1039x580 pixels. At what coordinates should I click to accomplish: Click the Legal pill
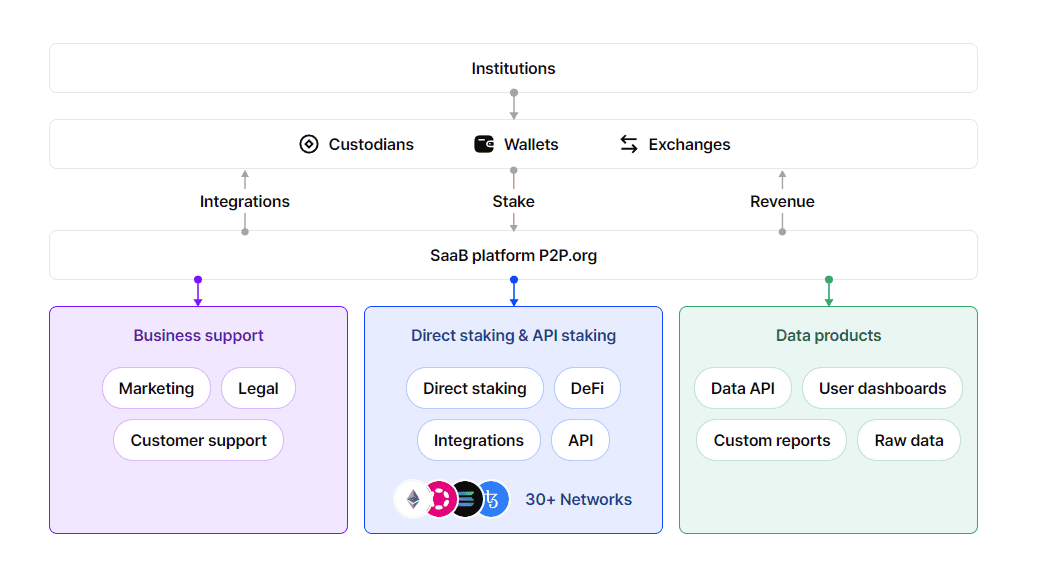click(258, 388)
